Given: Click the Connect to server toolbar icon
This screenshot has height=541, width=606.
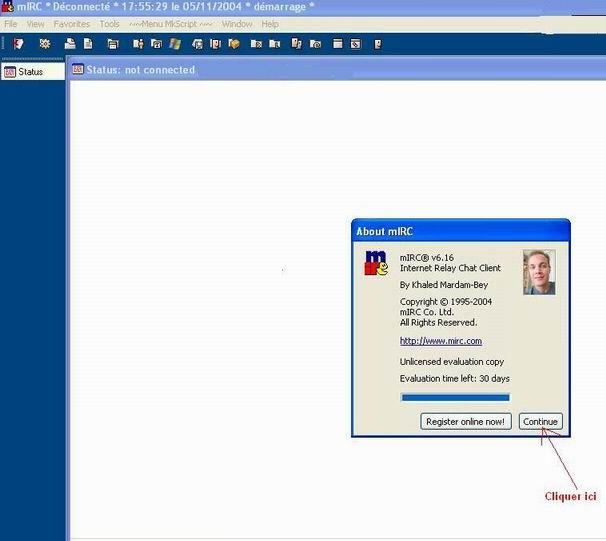Looking at the screenshot, I should pyautogui.click(x=18, y=44).
